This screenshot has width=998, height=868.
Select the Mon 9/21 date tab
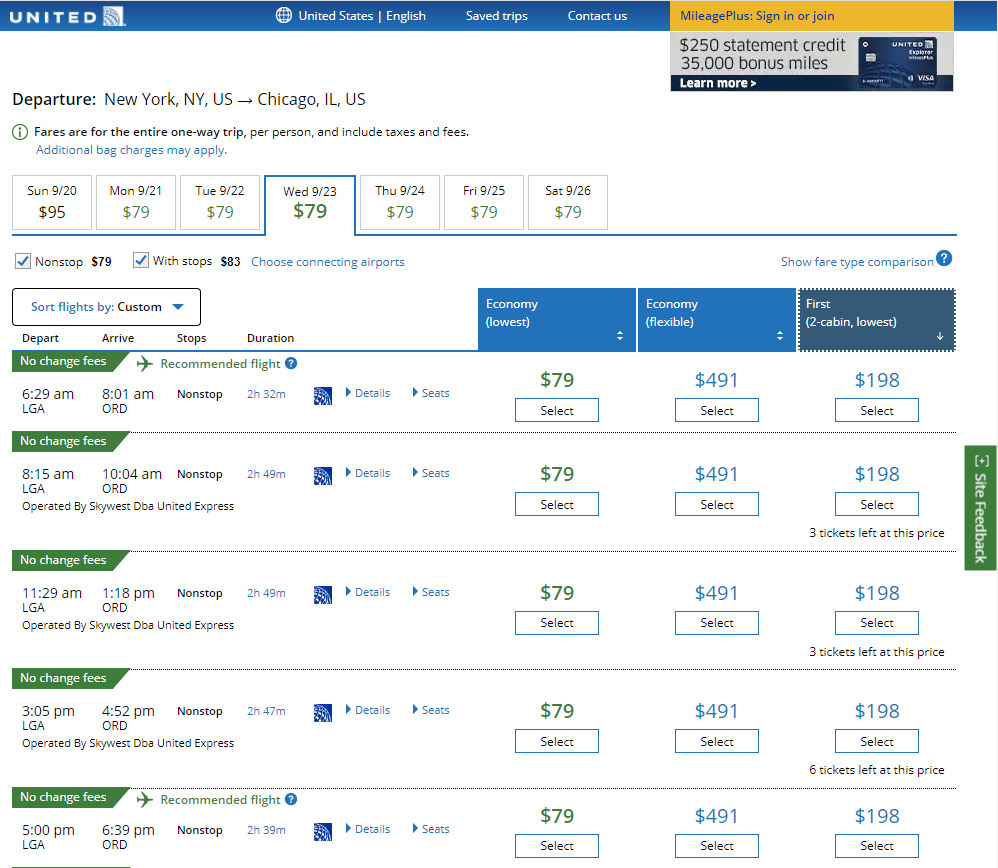[136, 202]
